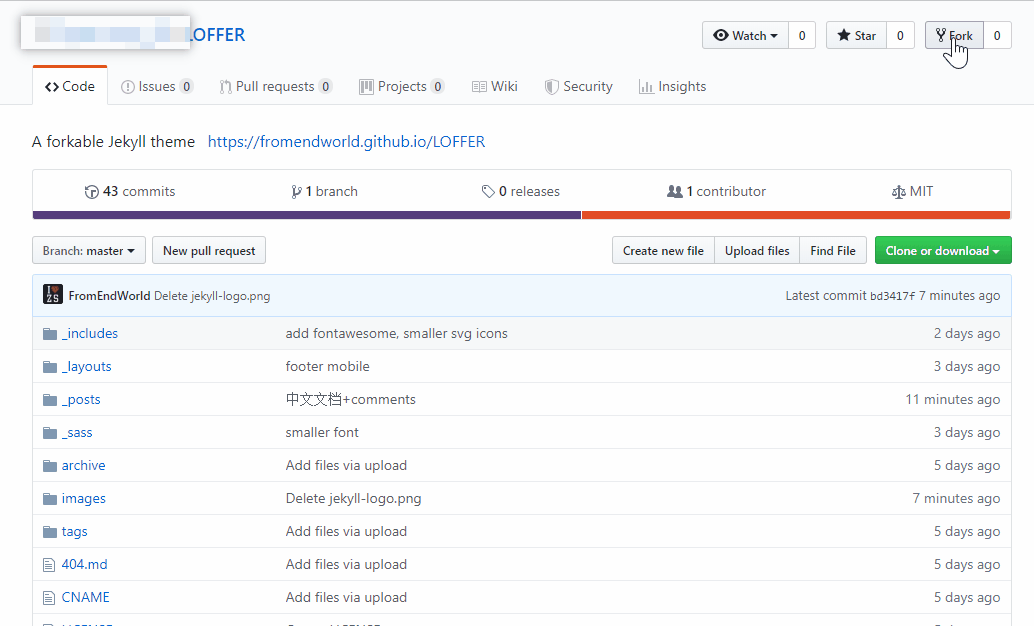Open the star count number
Screen dimensions: 1034x626
(900, 36)
